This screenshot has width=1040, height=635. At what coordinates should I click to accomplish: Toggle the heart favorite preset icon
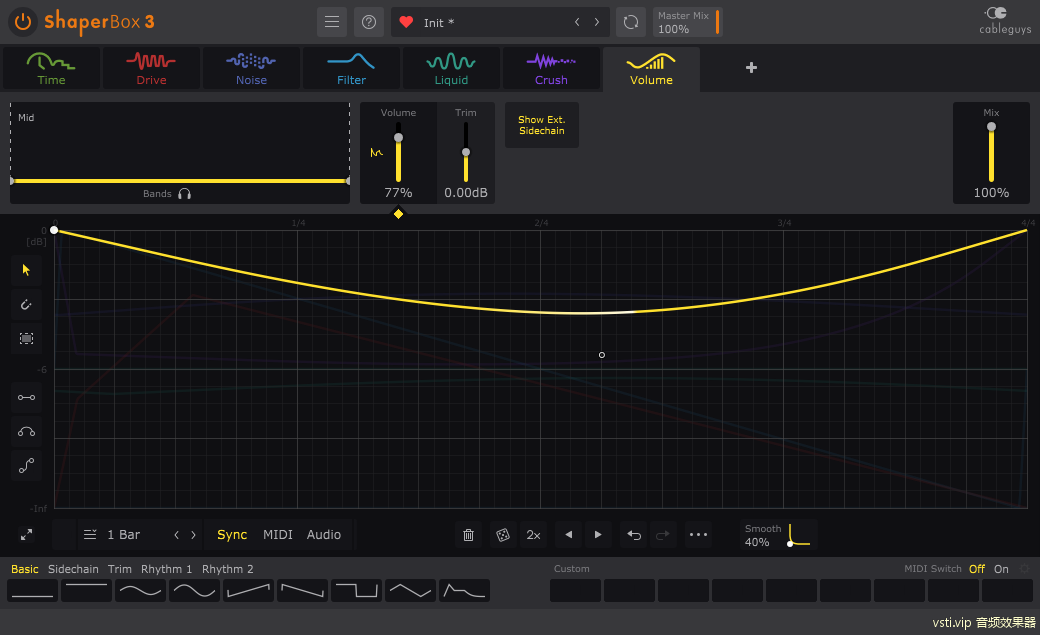[x=407, y=22]
